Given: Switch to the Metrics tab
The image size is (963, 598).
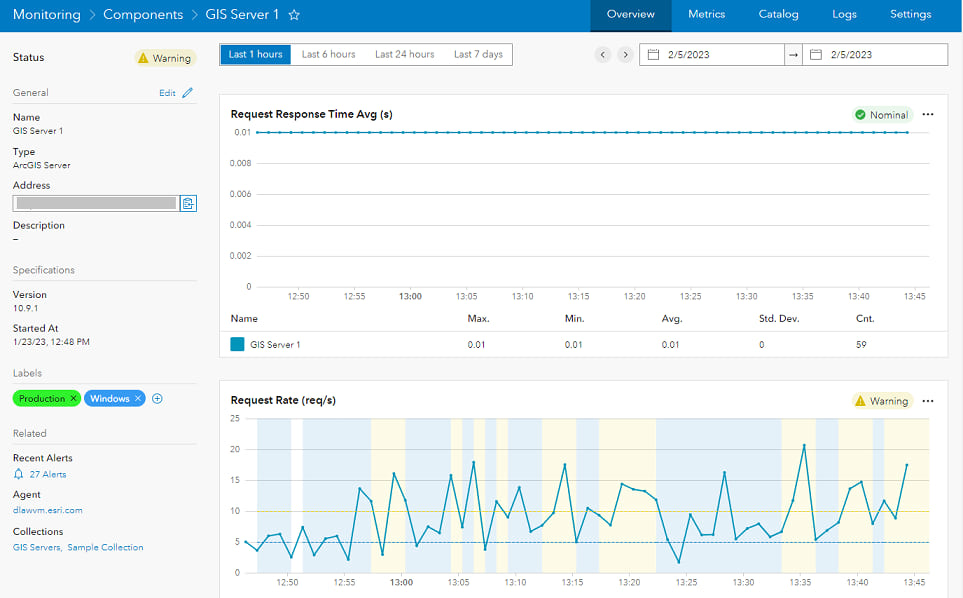Looking at the screenshot, I should click(x=706, y=15).
